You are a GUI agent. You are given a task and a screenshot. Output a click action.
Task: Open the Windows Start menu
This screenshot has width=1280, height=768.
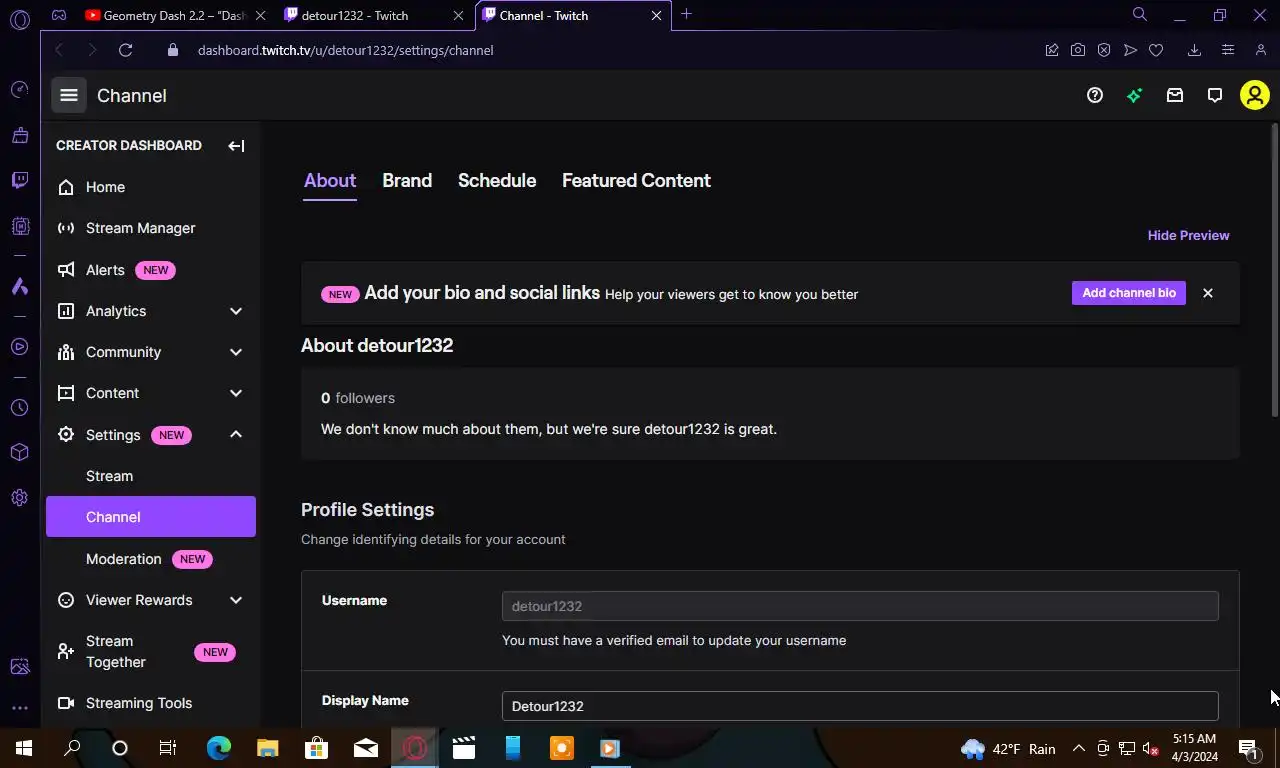pyautogui.click(x=24, y=748)
